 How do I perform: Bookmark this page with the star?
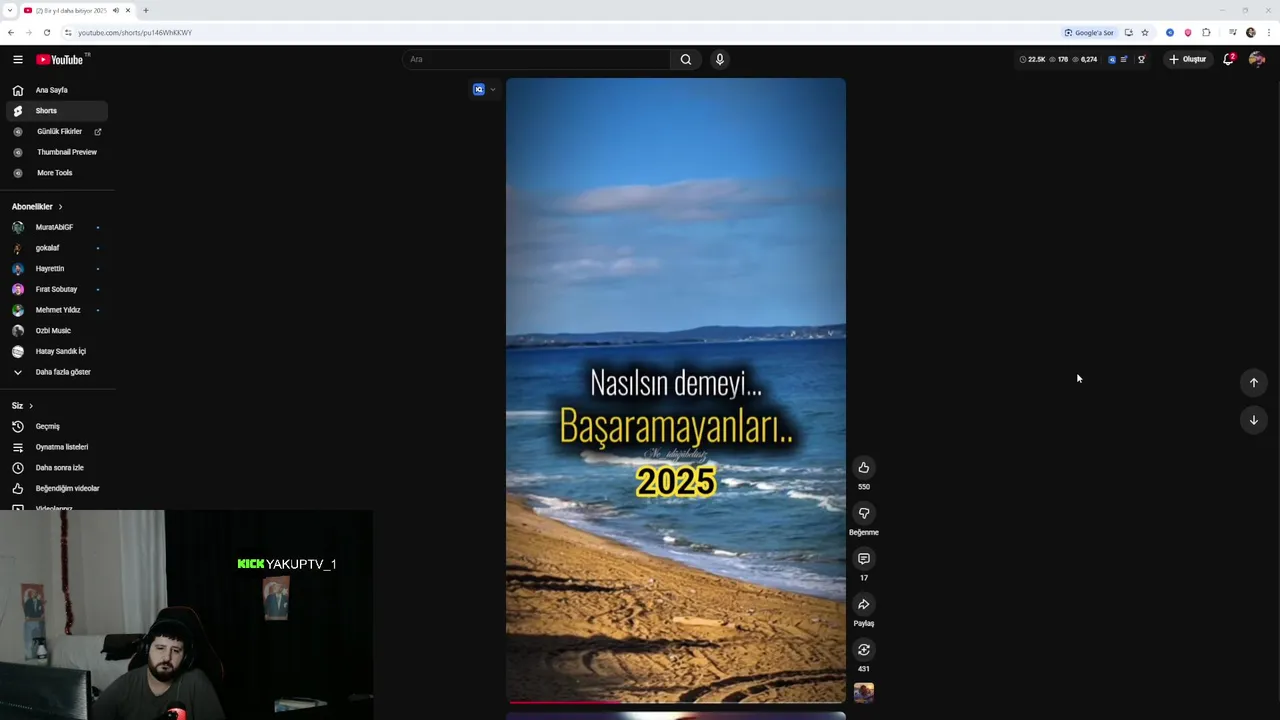[1145, 32]
